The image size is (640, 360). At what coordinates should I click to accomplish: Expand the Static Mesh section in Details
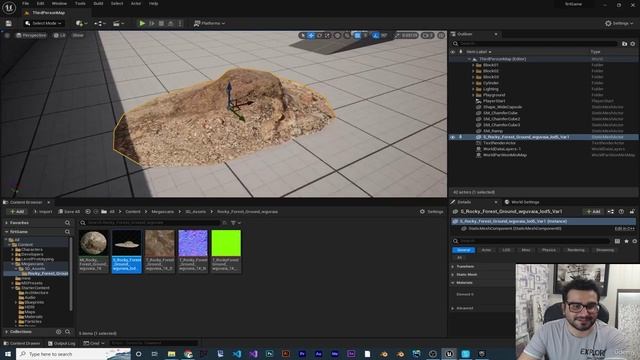point(453,275)
